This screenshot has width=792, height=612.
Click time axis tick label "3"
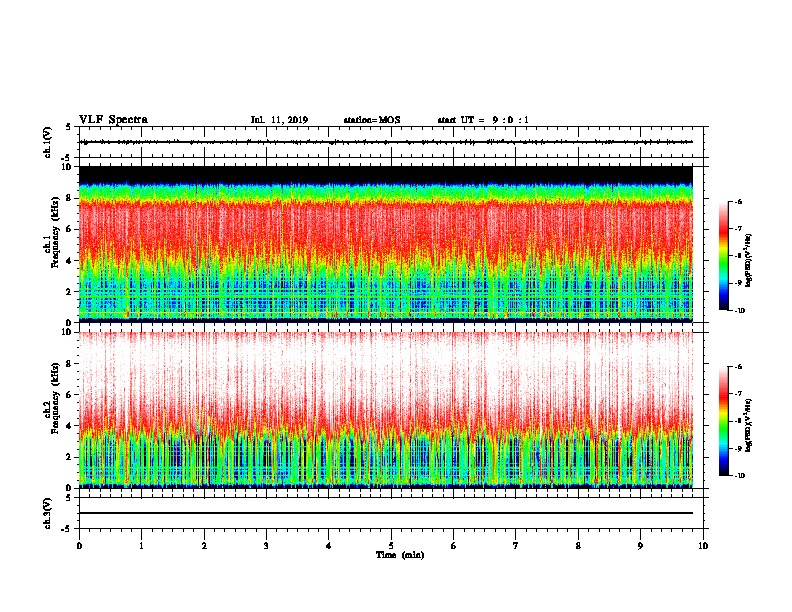click(x=266, y=546)
